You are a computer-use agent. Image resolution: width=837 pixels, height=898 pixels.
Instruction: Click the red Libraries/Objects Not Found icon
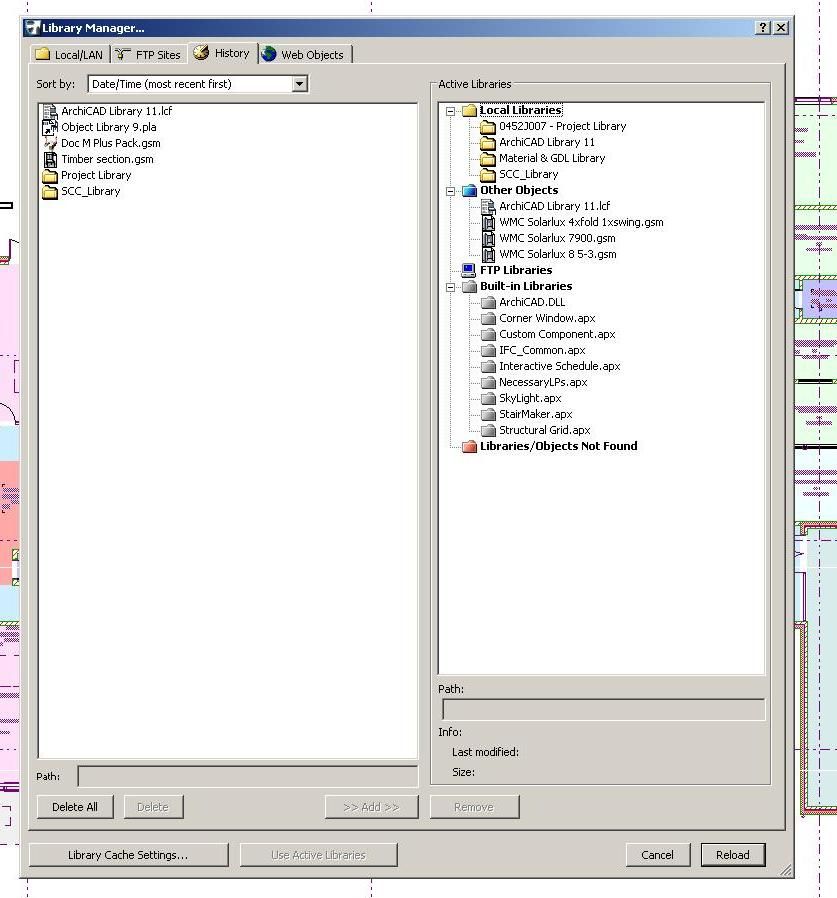point(469,446)
